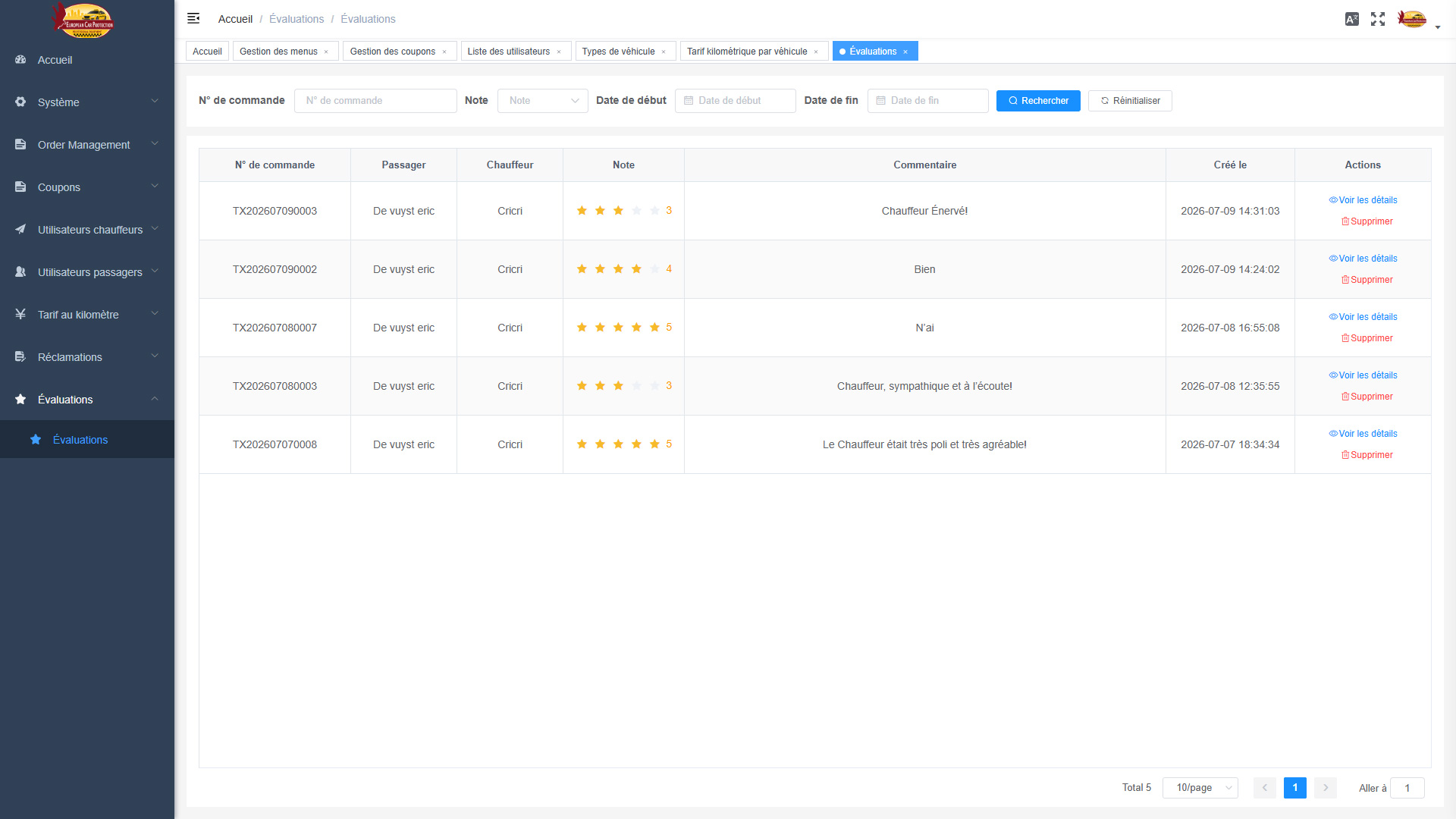The image size is (1456, 819).
Task: Select the Évaluations submenu item
Action: click(87, 440)
